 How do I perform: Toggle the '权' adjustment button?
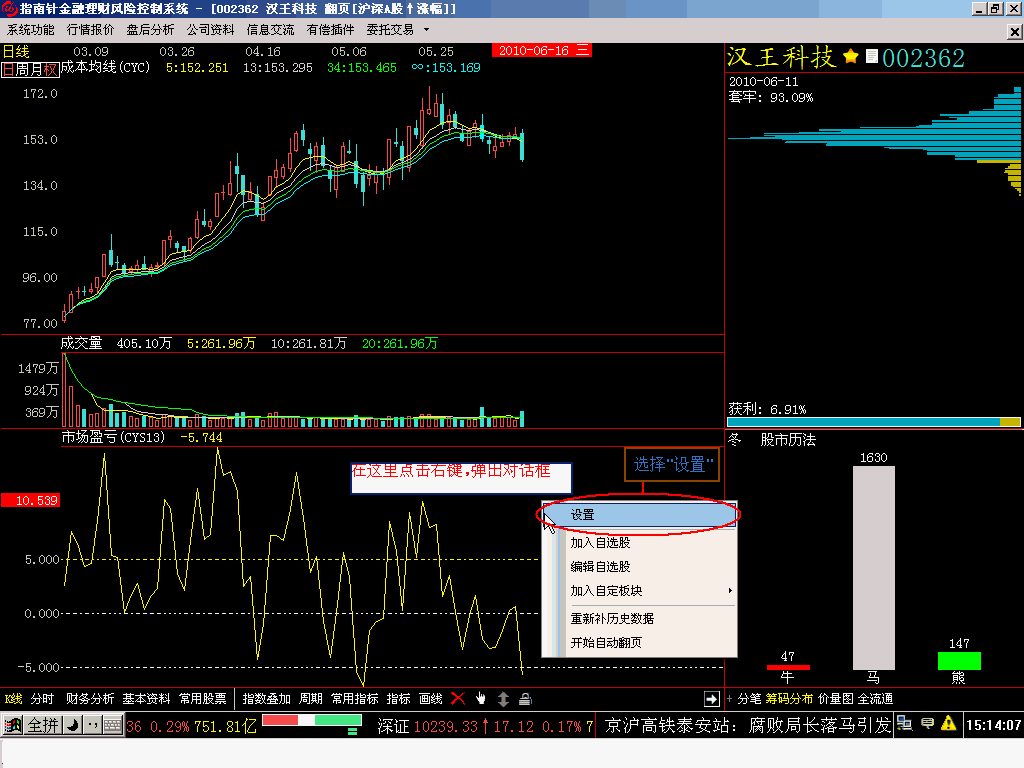(50, 69)
